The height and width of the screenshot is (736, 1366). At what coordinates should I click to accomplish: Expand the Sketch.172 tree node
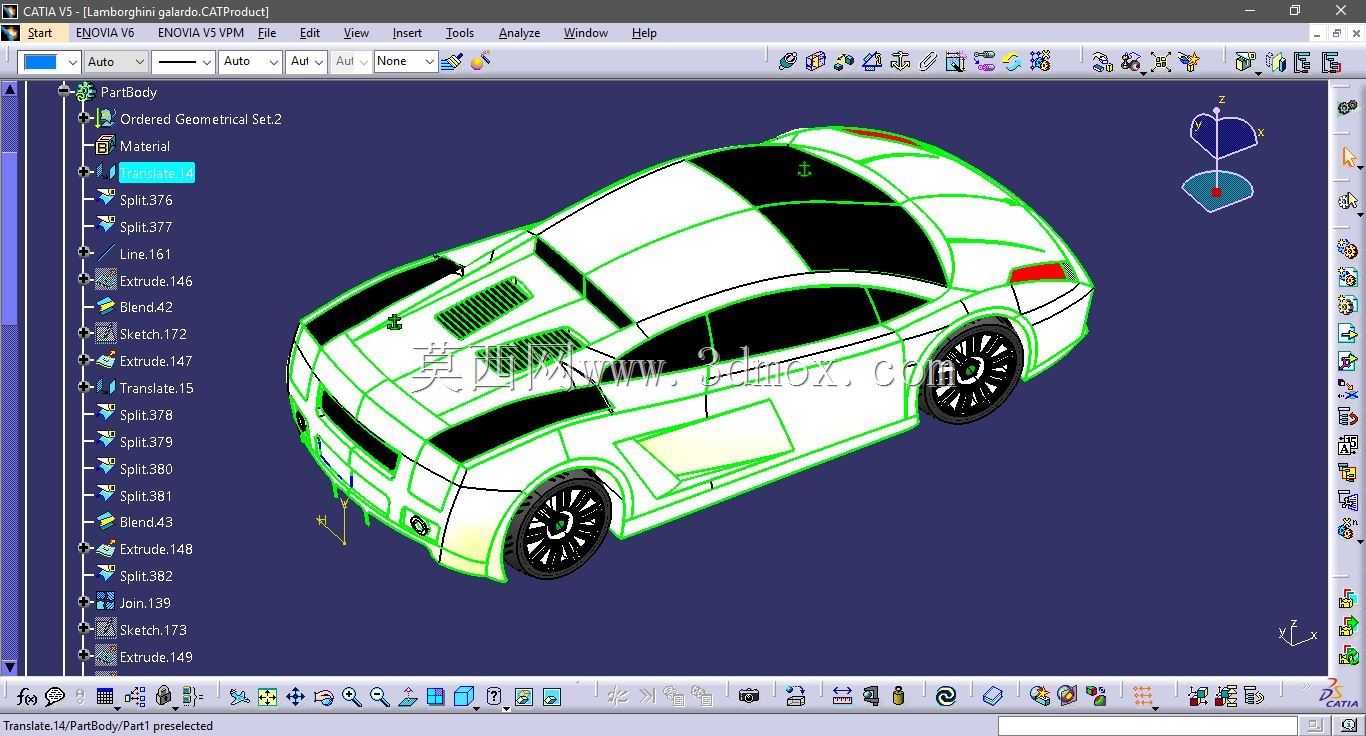pyautogui.click(x=84, y=333)
